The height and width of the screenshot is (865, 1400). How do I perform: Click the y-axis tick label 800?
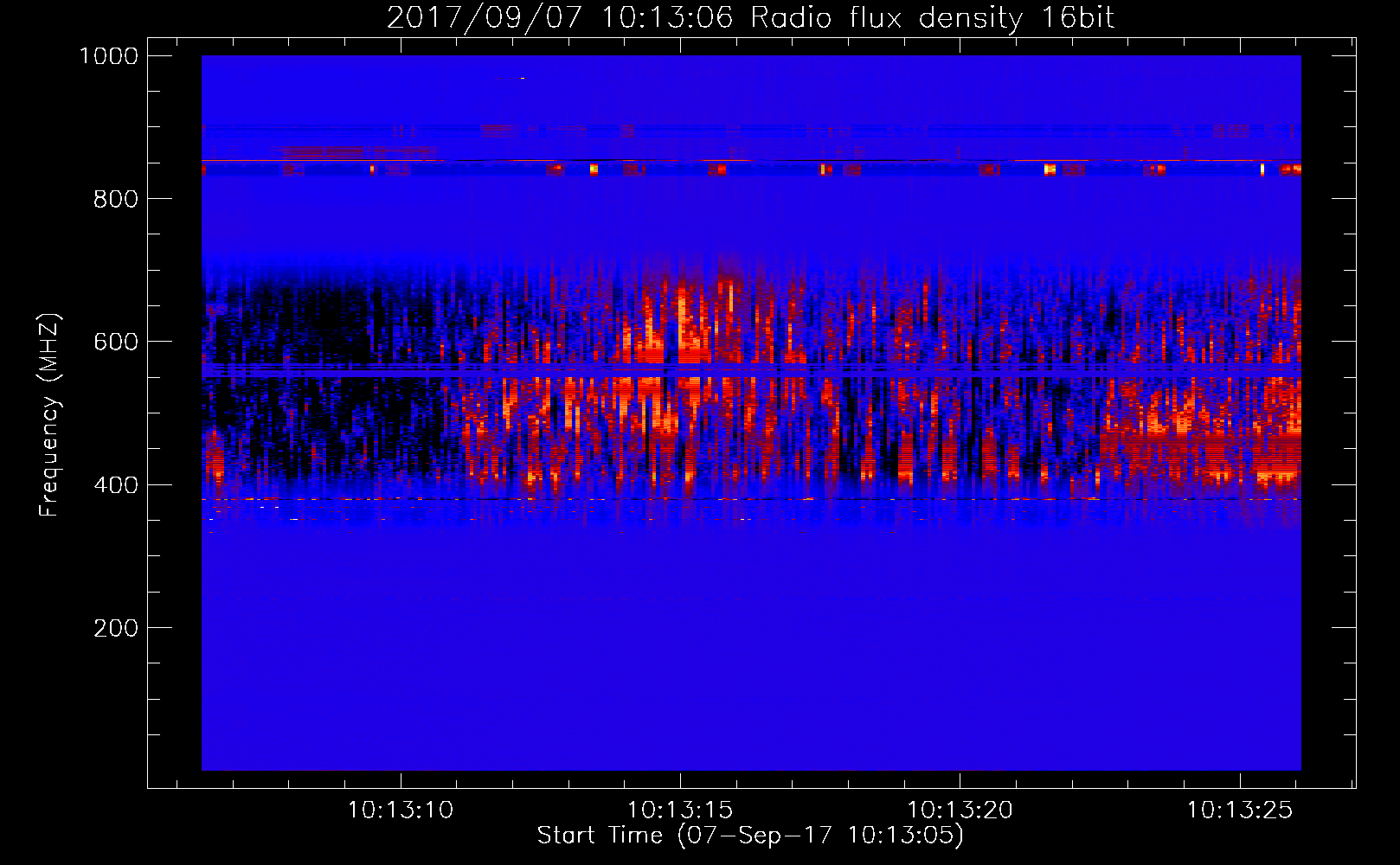click(115, 199)
